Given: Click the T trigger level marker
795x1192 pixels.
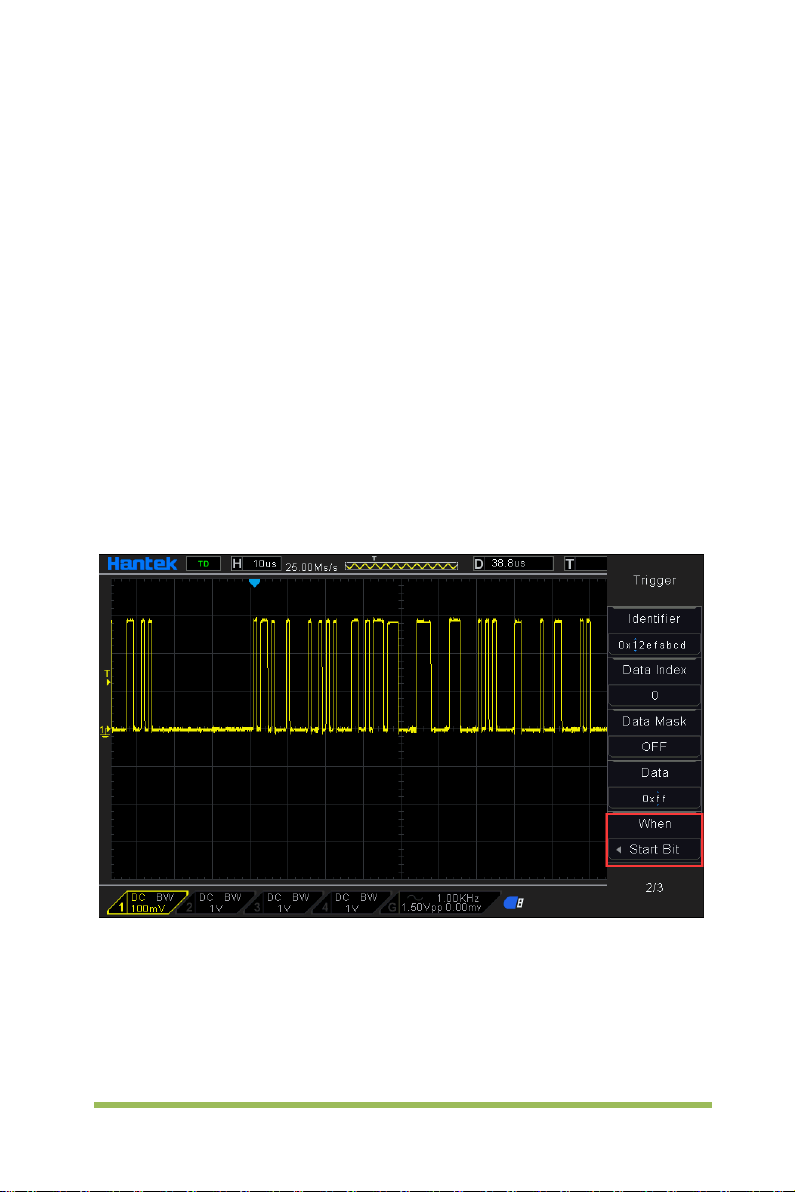Looking at the screenshot, I should tap(107, 677).
